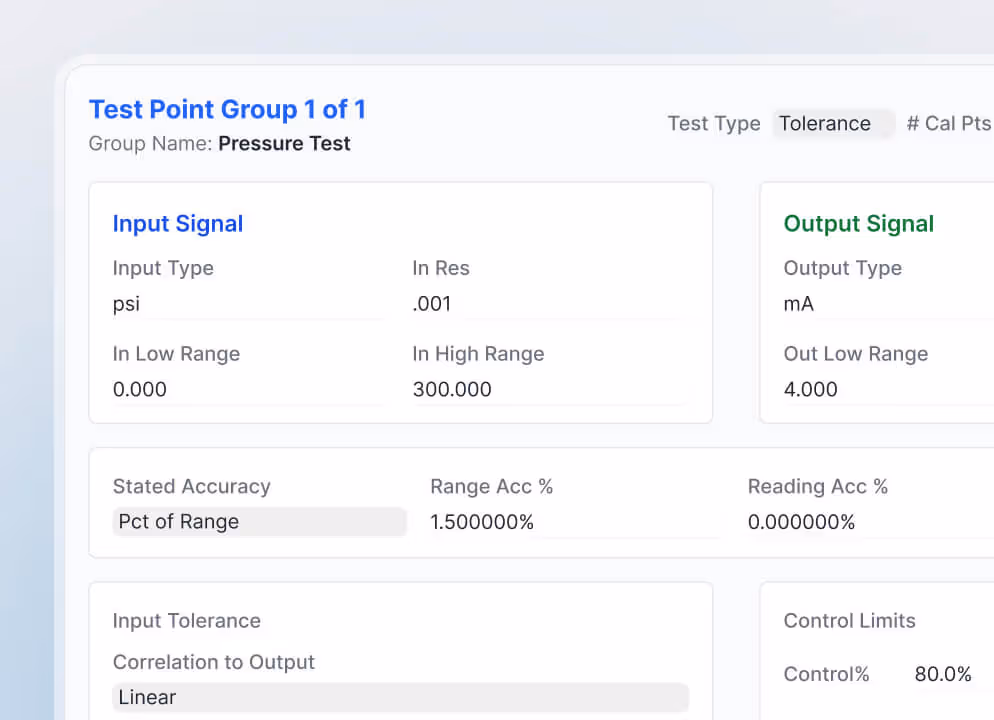Click the In Res .001 field
This screenshot has width=994, height=720.
pyautogui.click(x=550, y=304)
